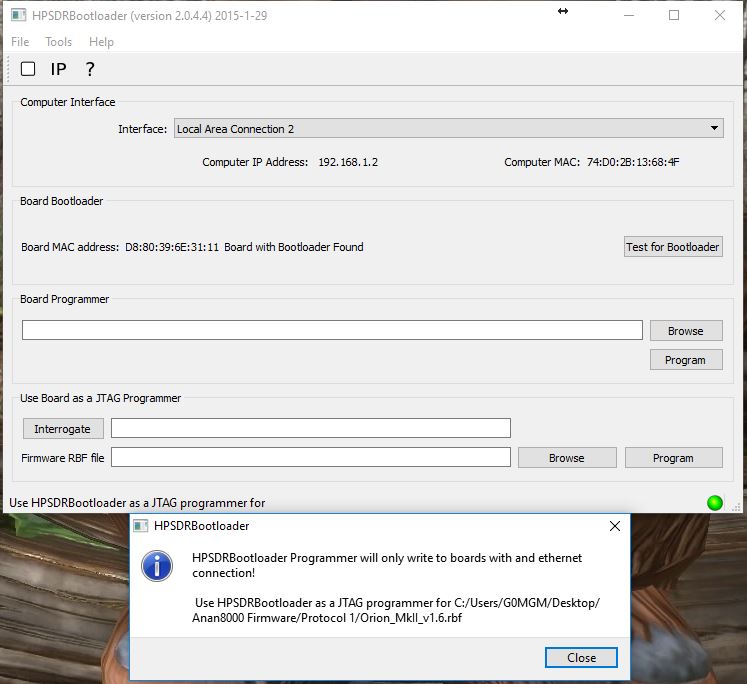The image size is (747, 684).
Task: Click the question mark toolbar icon
Action: pos(90,70)
